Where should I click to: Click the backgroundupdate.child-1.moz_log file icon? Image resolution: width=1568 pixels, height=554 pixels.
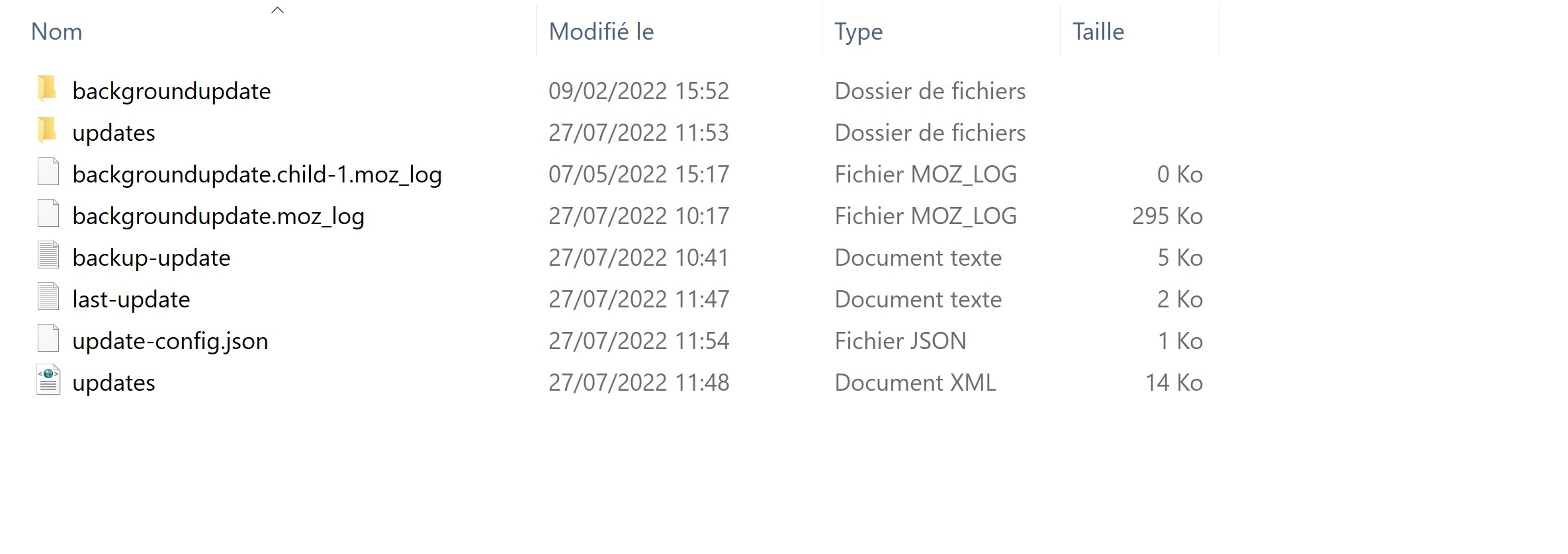[48, 173]
